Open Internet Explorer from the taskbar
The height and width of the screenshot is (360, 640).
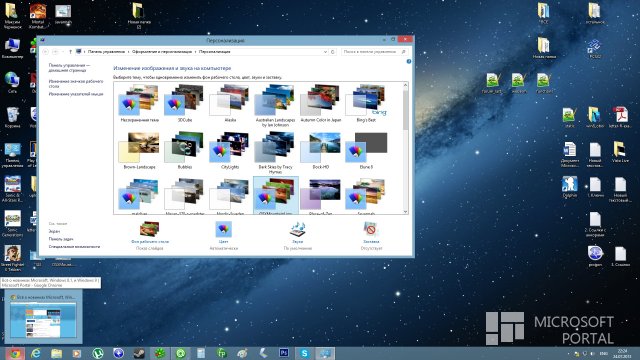point(36,353)
